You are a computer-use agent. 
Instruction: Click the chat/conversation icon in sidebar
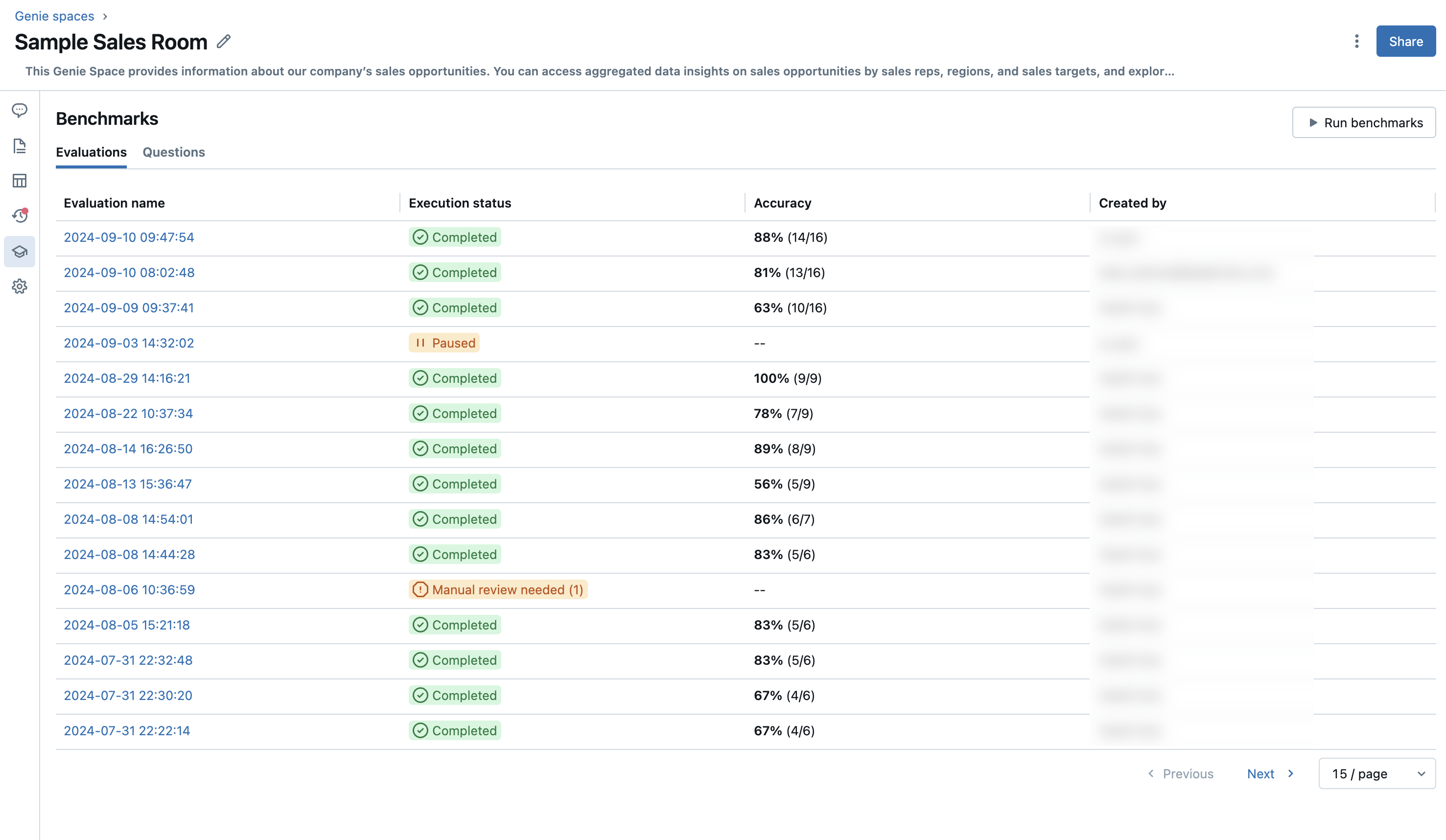[20, 110]
